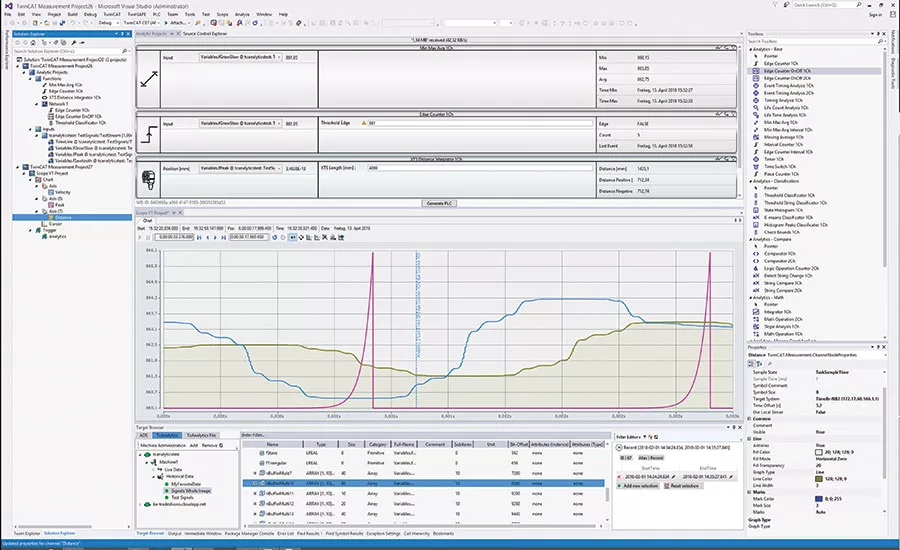Click delete X on filter time row
The height and width of the screenshot is (550, 900).
[619, 477]
